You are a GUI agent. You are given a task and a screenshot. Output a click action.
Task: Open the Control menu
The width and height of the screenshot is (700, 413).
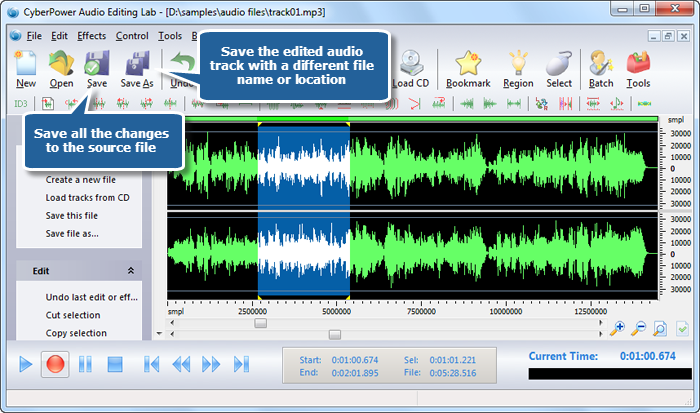[x=132, y=36]
